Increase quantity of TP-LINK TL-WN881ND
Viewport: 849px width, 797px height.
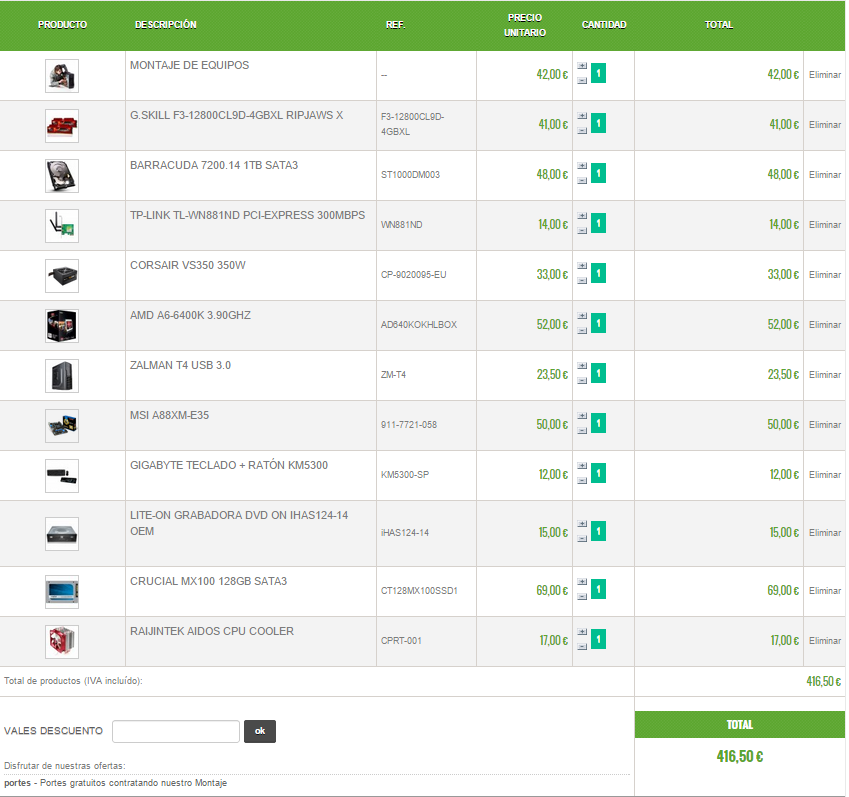point(582,216)
